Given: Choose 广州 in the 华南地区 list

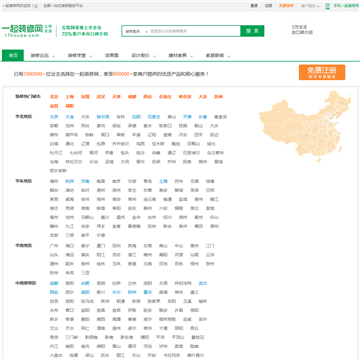Looking at the screenshot, I should pos(54,246).
